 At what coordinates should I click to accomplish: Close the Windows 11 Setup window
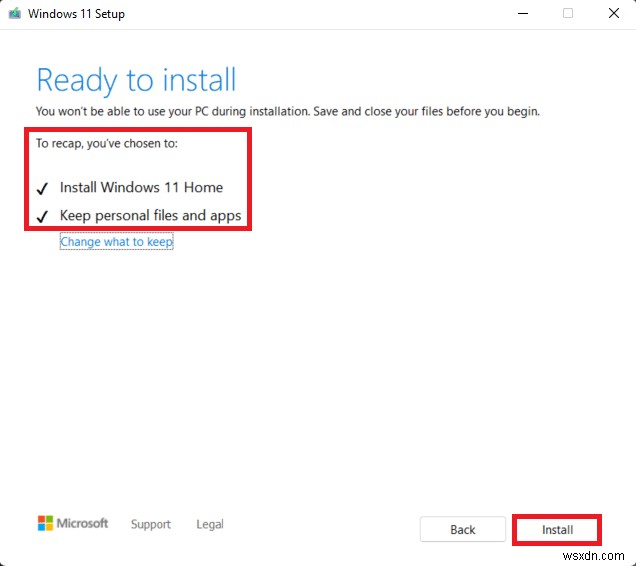(x=614, y=13)
